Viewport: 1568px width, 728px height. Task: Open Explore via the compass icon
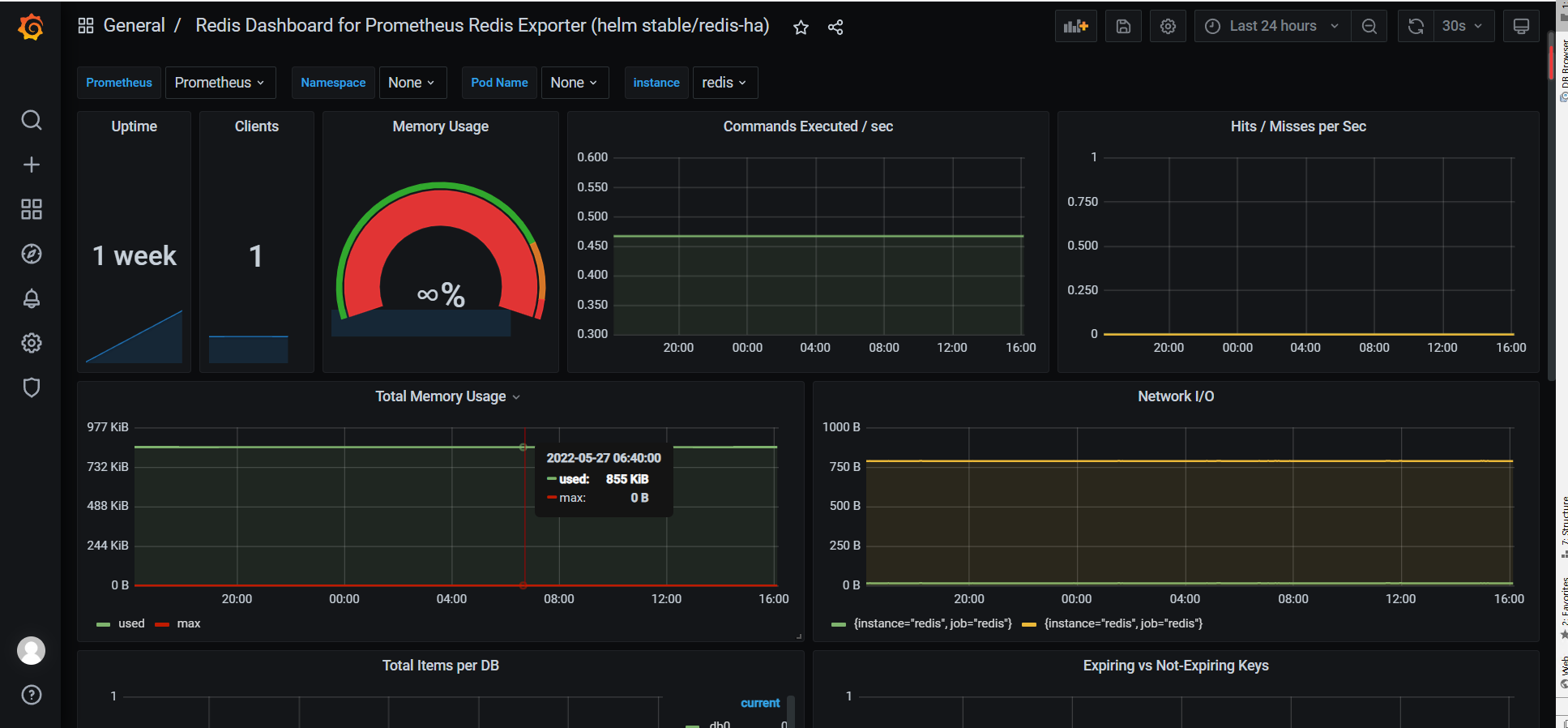(x=31, y=254)
